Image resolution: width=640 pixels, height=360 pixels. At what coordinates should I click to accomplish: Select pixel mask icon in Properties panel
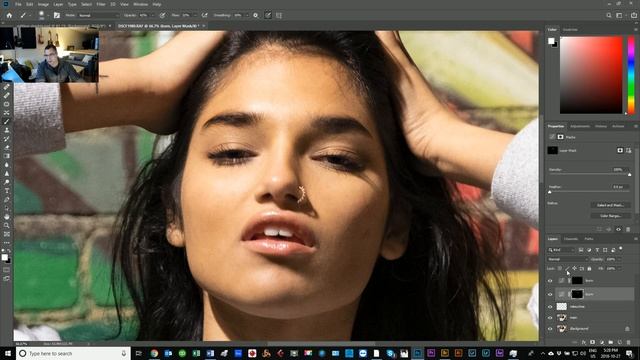[620, 151]
